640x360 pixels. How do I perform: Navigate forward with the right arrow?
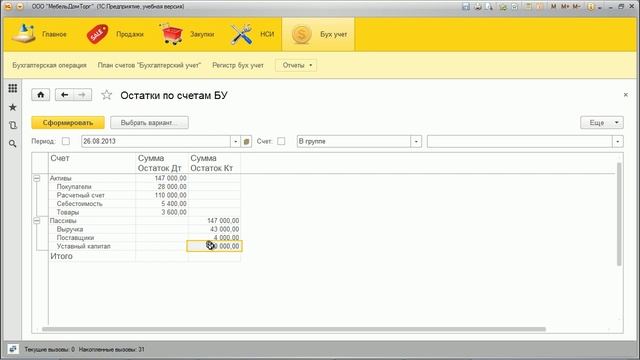(x=82, y=95)
